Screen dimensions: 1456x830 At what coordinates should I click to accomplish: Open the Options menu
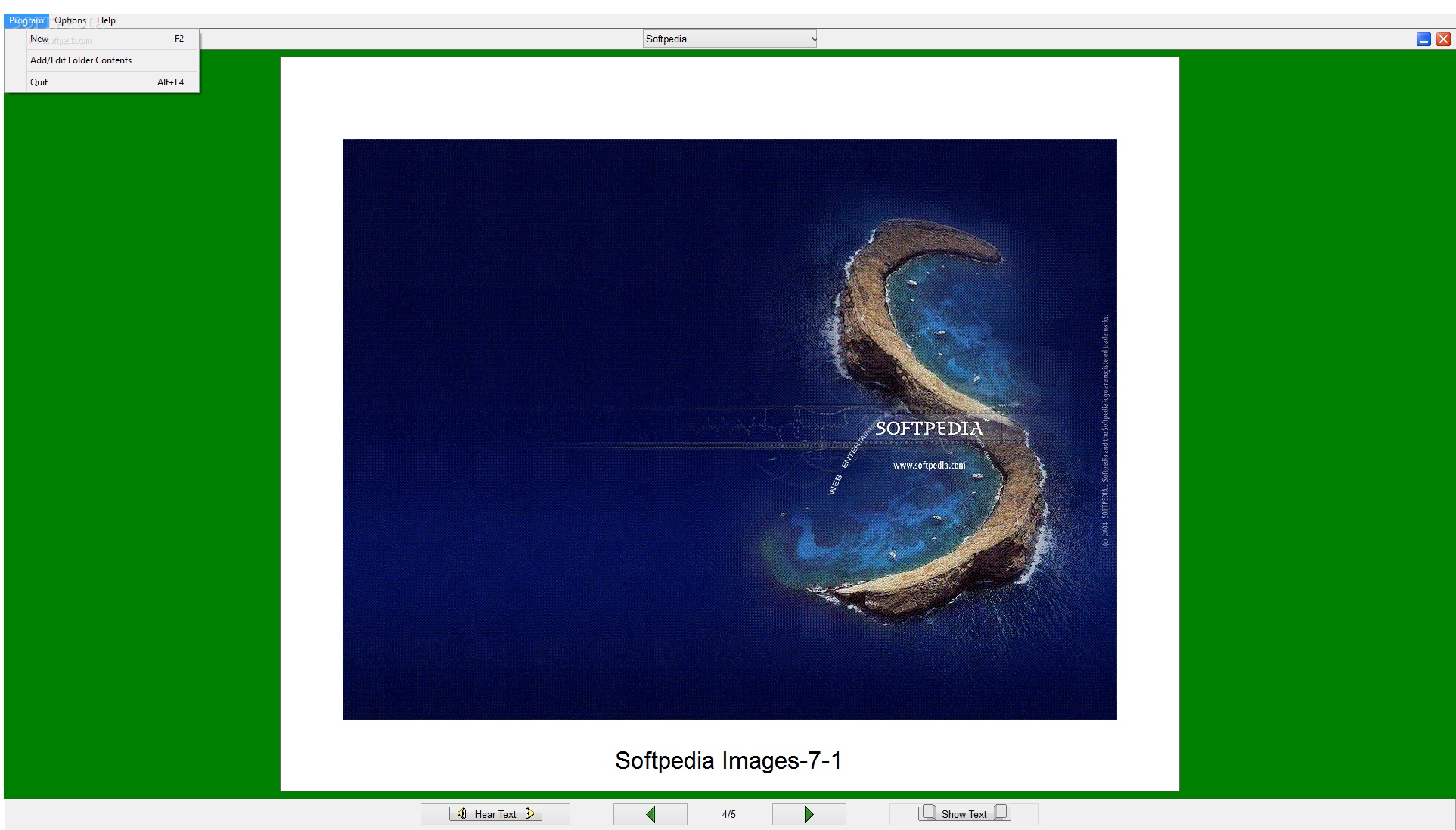click(70, 20)
